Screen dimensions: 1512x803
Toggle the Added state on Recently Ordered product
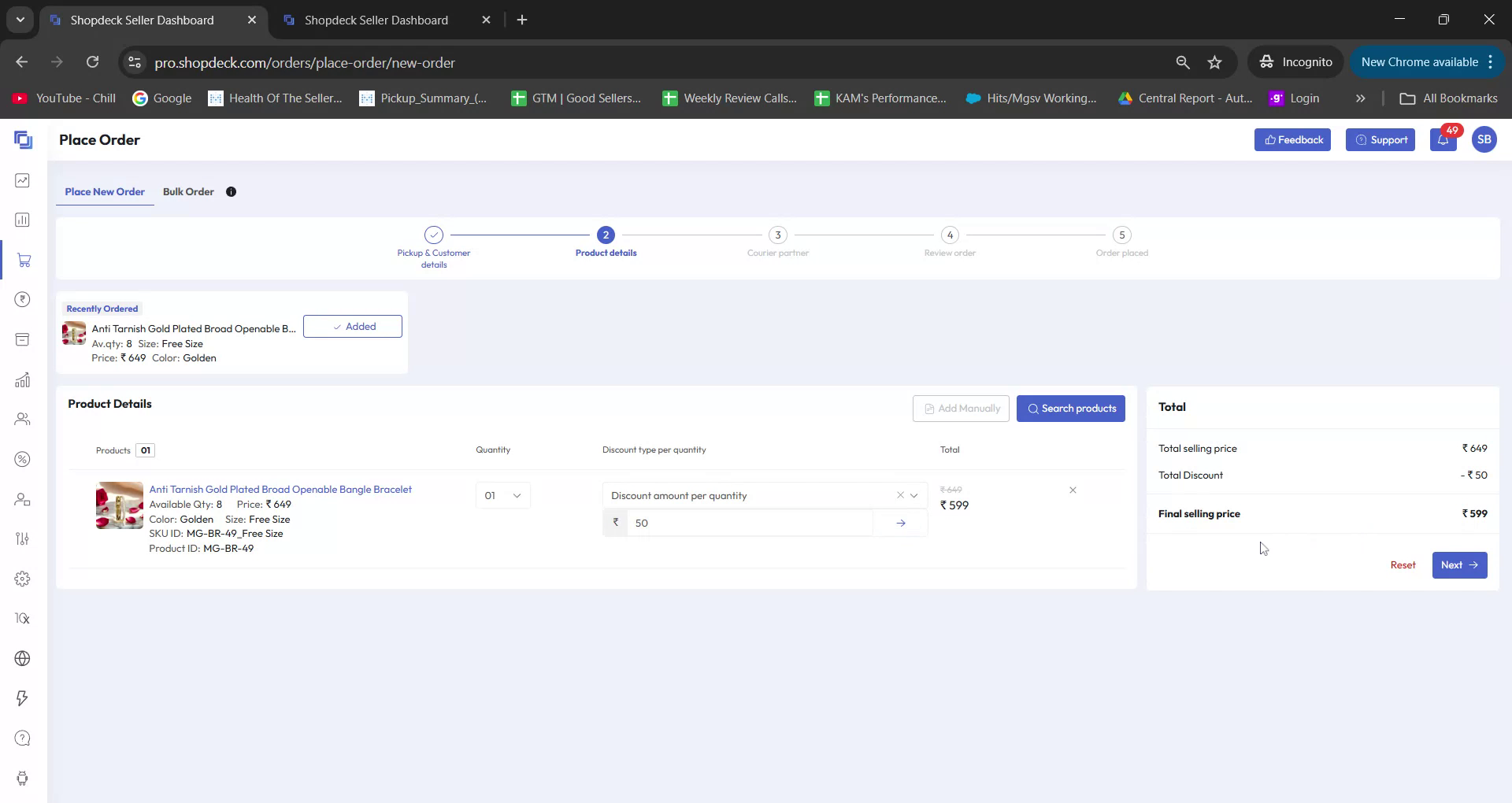pos(352,326)
